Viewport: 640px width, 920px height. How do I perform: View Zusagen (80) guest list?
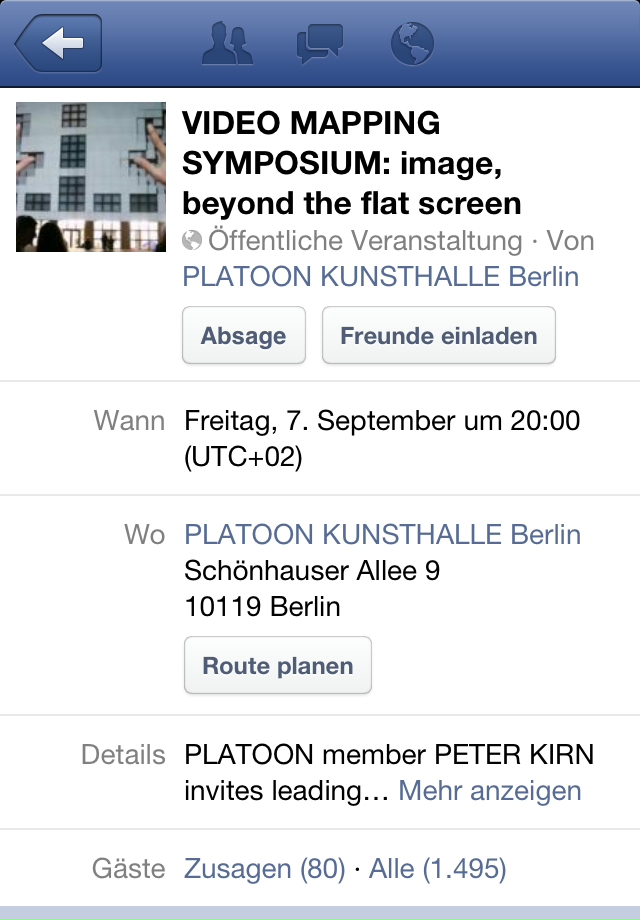[x=265, y=868]
